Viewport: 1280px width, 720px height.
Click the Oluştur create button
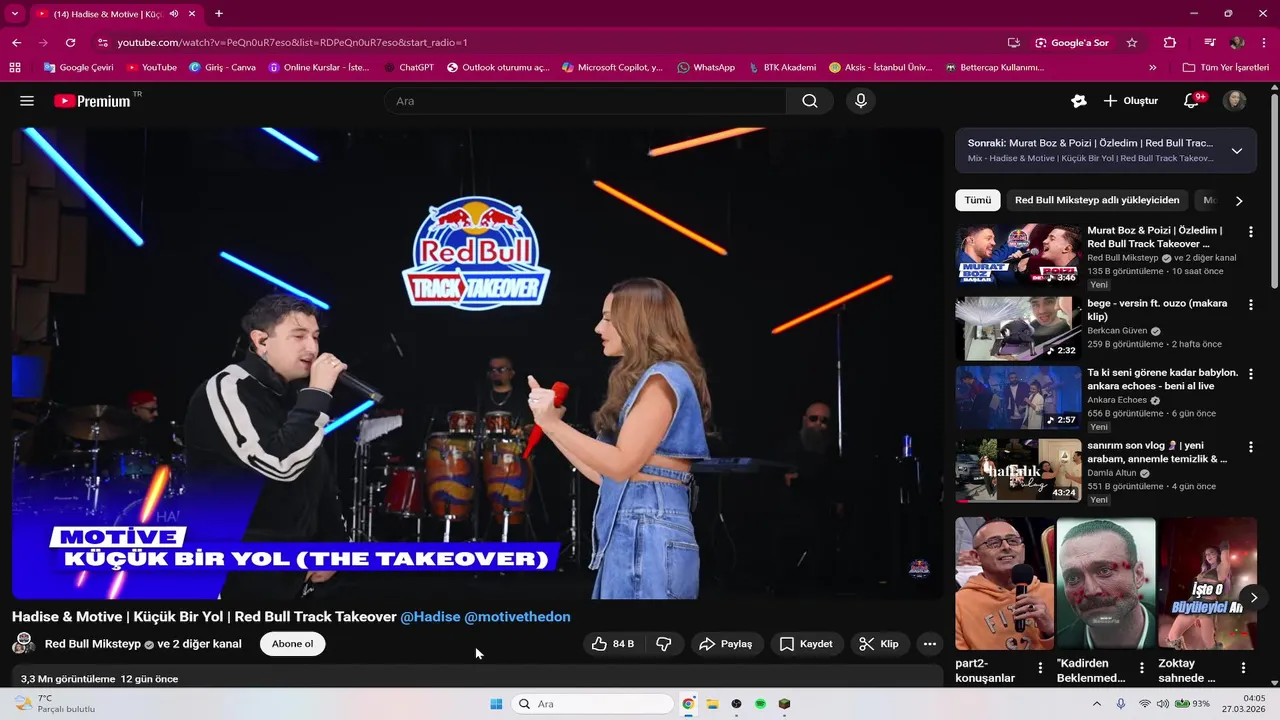1131,101
